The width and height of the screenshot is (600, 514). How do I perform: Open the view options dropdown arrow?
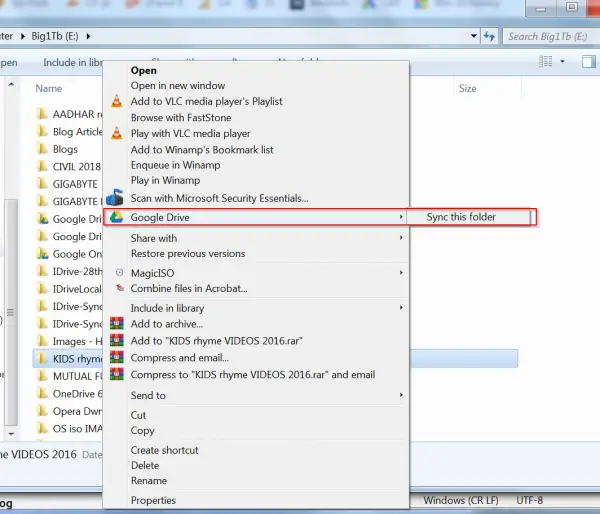(562, 61)
